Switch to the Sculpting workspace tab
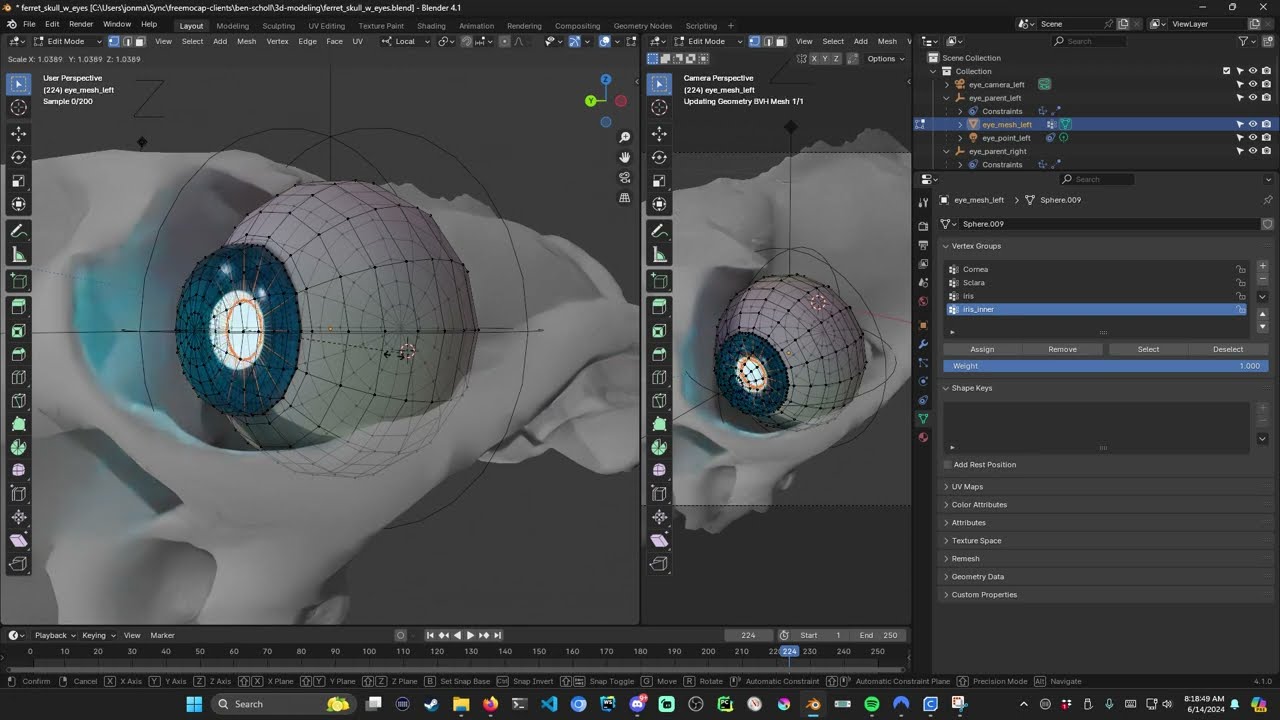Image resolution: width=1280 pixels, height=720 pixels. [x=278, y=26]
